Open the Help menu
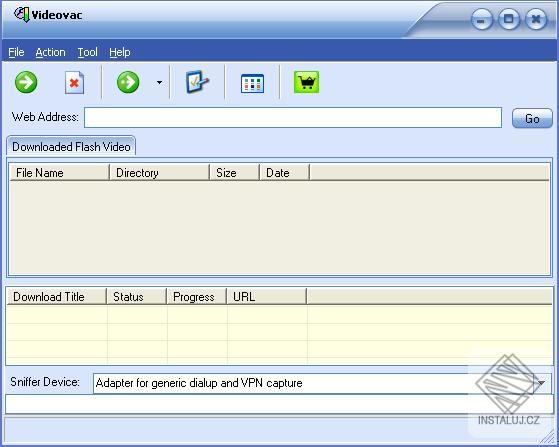 pos(119,52)
